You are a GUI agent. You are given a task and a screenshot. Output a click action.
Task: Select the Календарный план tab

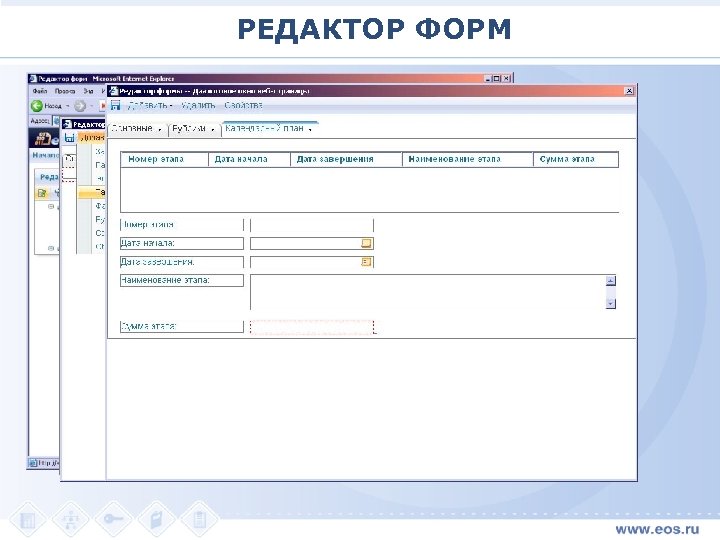tap(264, 129)
